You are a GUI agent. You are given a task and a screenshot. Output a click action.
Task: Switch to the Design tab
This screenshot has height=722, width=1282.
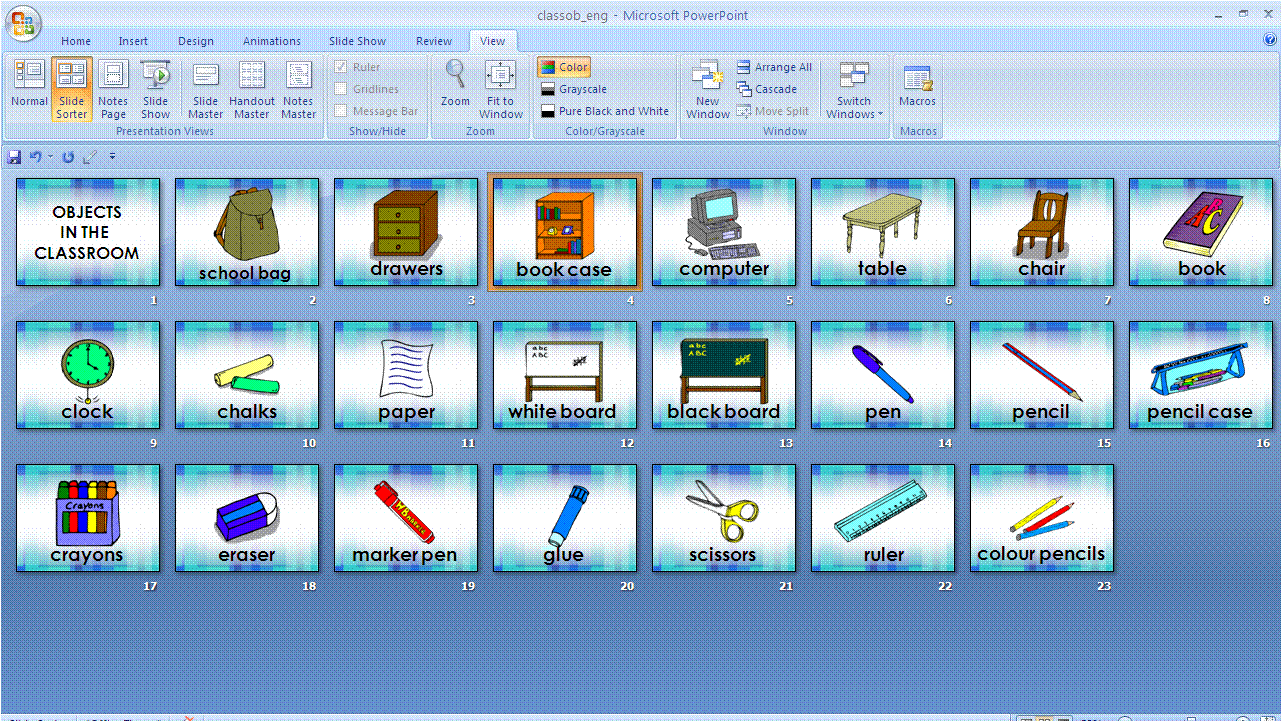click(x=196, y=41)
